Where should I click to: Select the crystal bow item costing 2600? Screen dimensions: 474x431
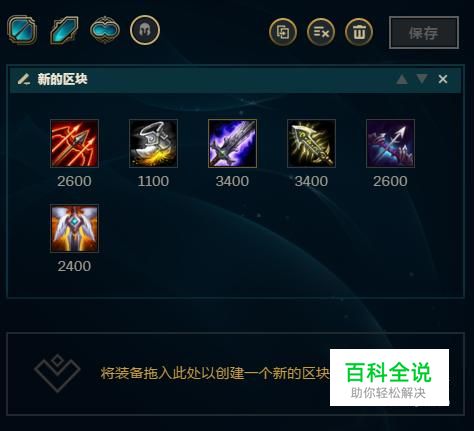(x=390, y=143)
